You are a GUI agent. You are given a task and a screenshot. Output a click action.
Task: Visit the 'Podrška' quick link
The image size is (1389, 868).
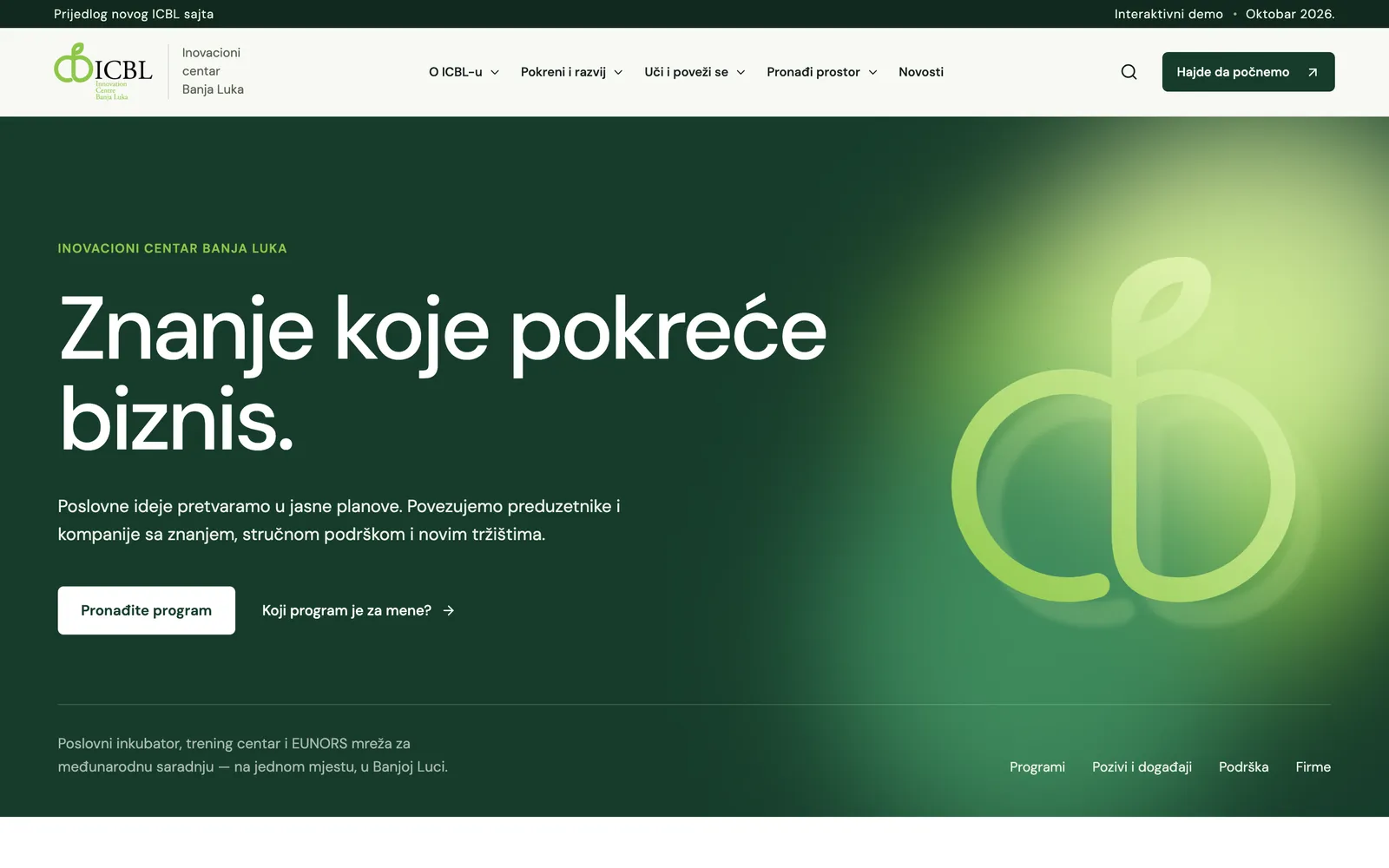coord(1244,767)
